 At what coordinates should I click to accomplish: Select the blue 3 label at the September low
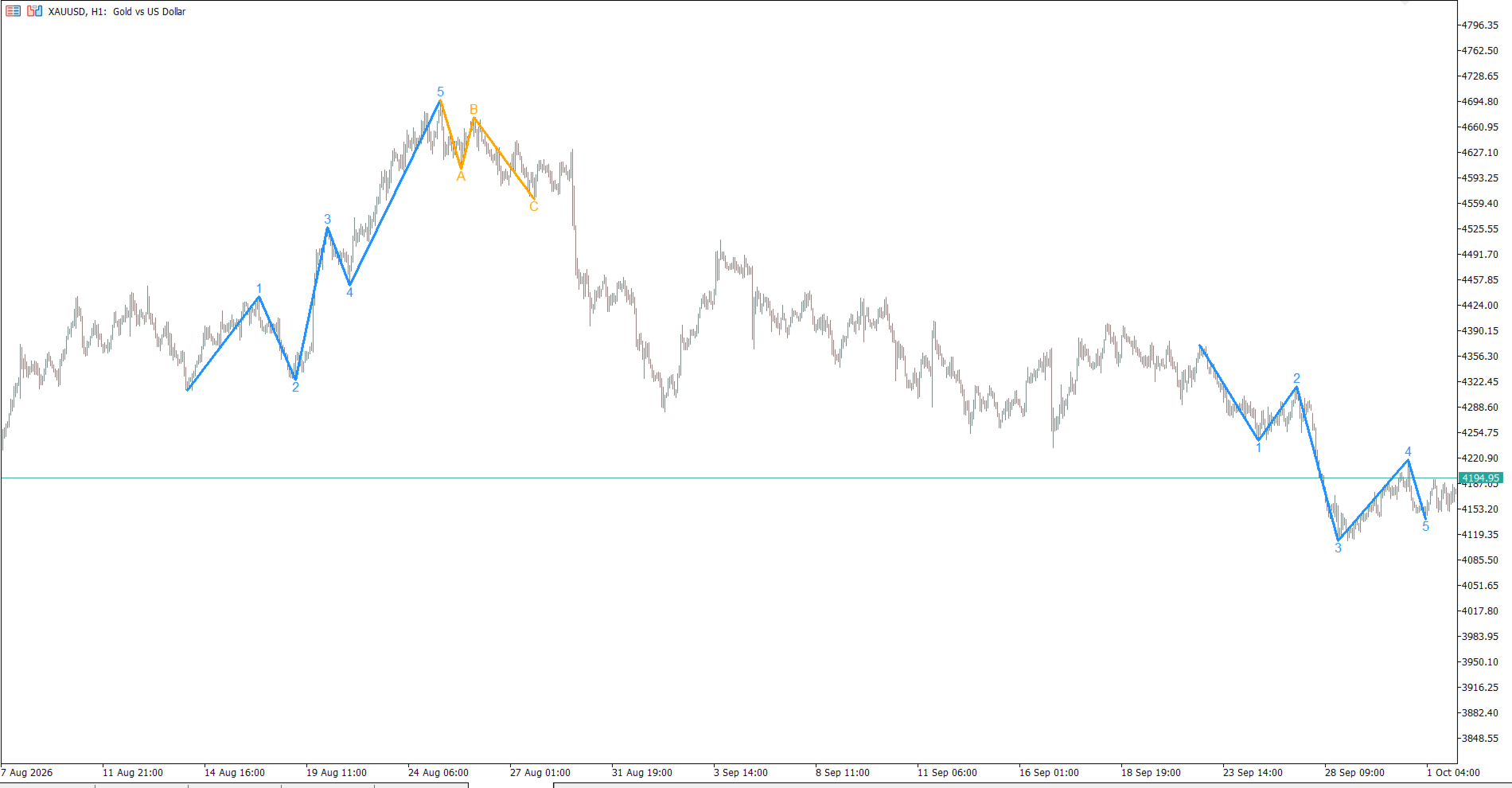point(1338,548)
